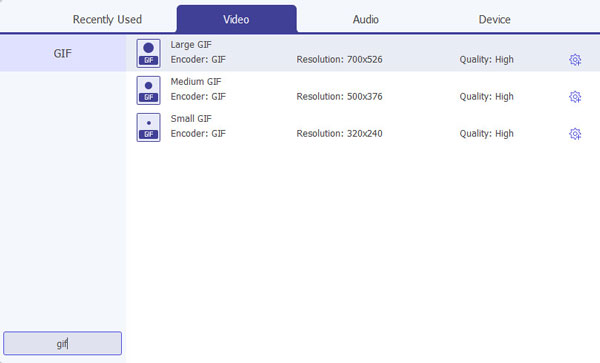Click the Large GIF format icon
Screen dimensions: 600x363
[x=148, y=53]
